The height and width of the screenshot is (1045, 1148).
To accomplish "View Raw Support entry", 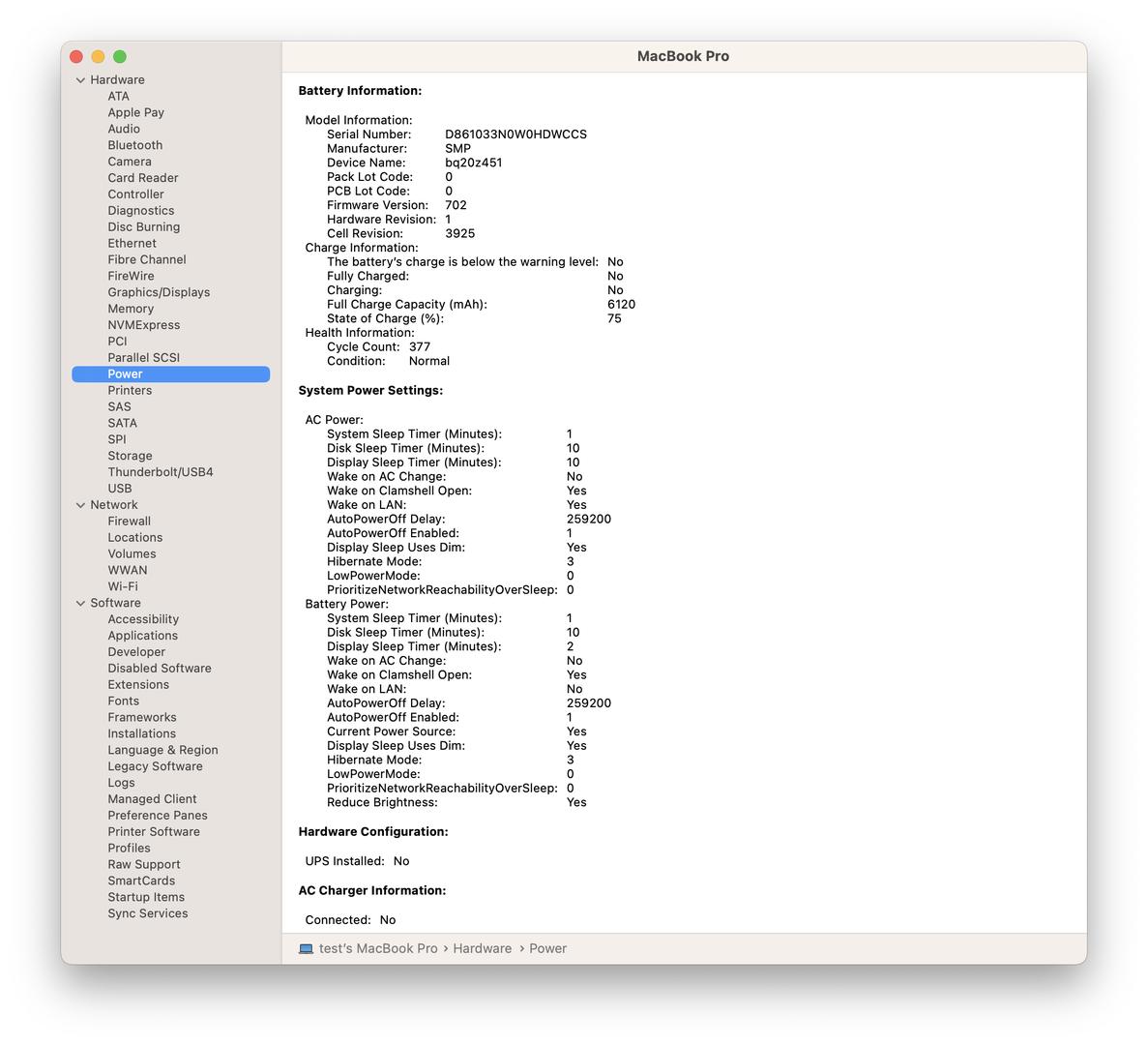I will click(x=144, y=865).
